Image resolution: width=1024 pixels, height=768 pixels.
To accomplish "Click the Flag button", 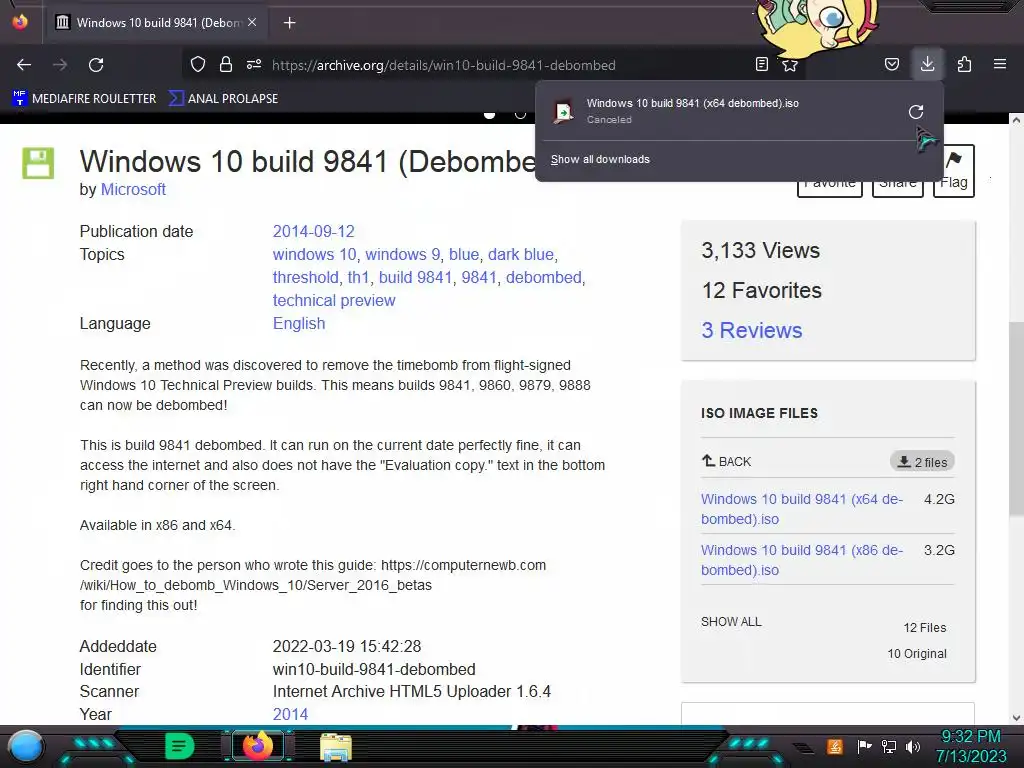I will (x=953, y=170).
